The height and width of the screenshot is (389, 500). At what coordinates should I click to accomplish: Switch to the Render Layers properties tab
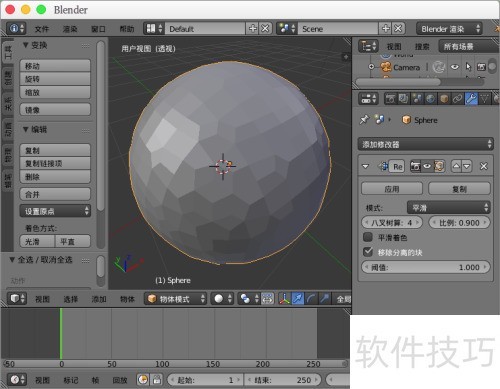pos(403,99)
